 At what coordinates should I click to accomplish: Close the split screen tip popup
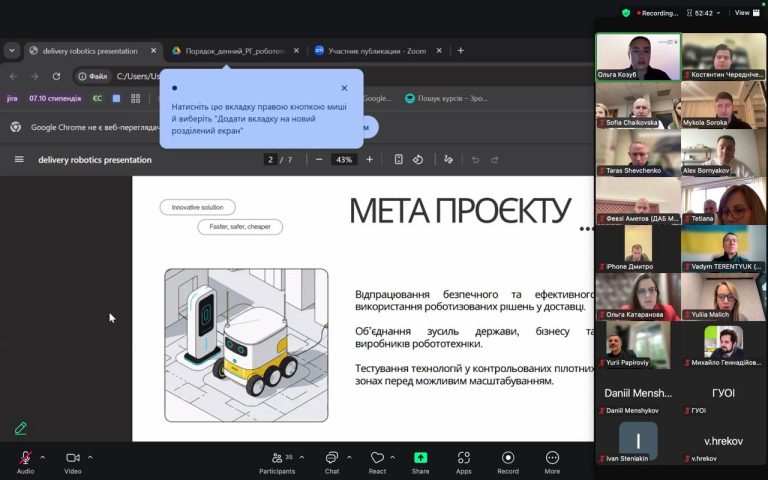coord(344,88)
